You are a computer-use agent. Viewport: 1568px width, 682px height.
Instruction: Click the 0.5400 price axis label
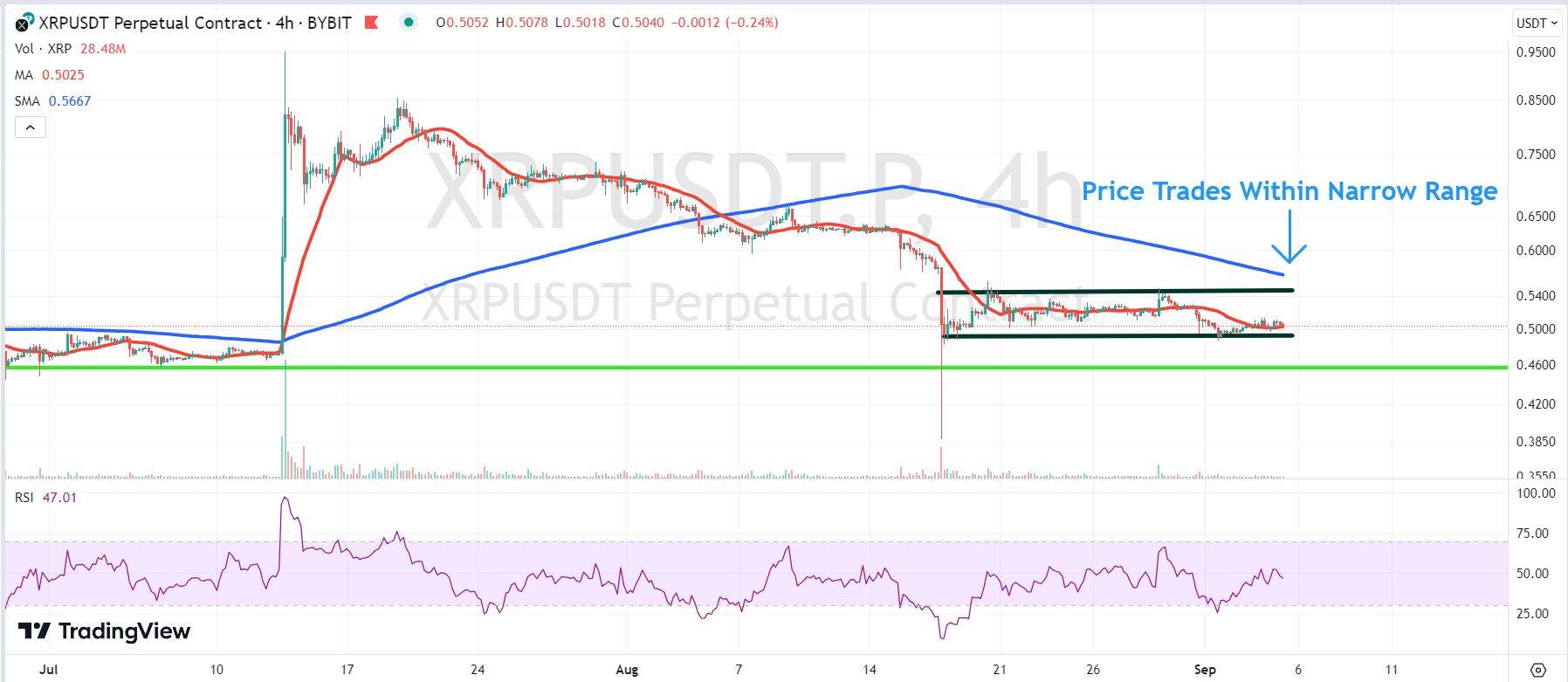1536,296
